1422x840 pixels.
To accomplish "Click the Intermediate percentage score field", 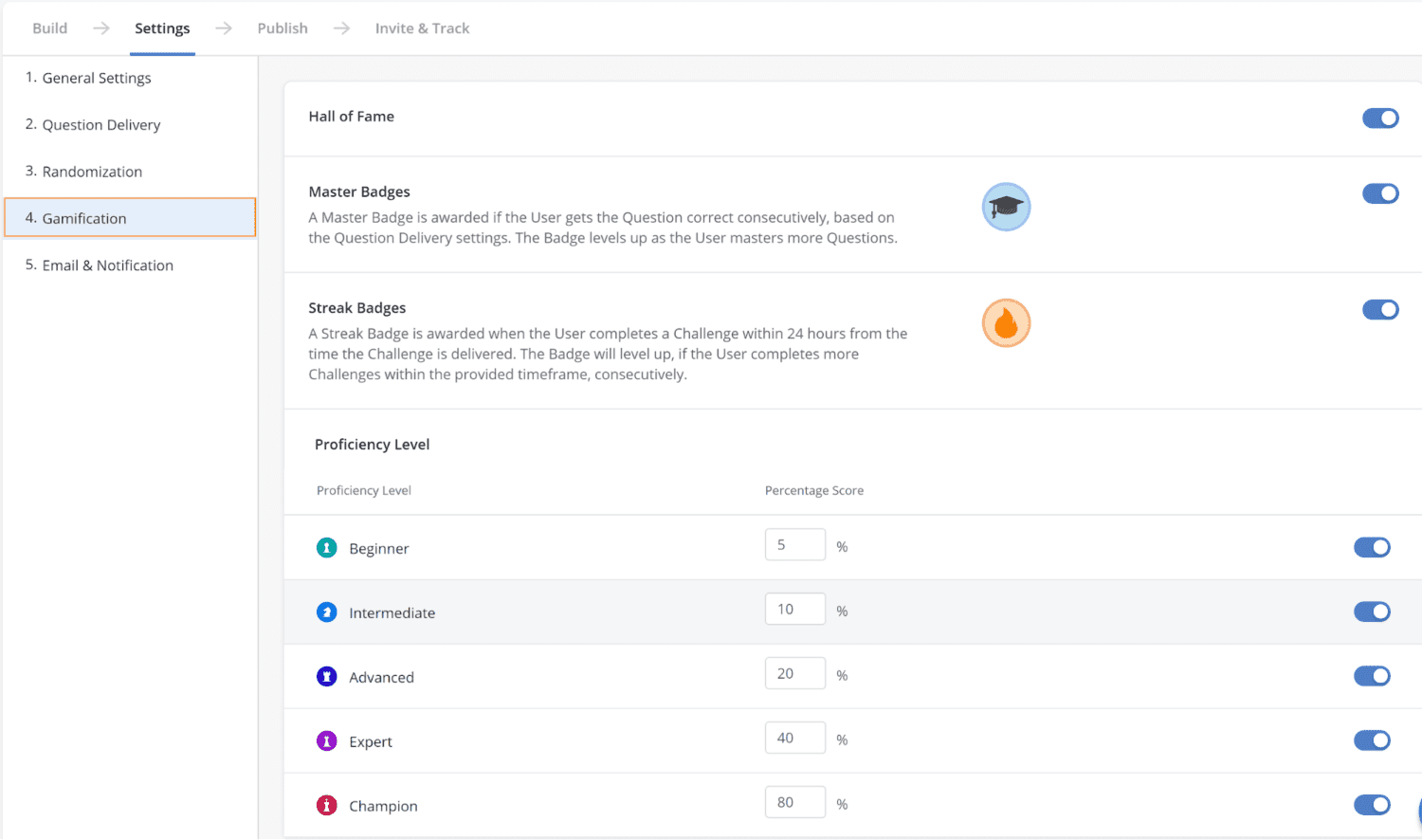I will pos(794,610).
